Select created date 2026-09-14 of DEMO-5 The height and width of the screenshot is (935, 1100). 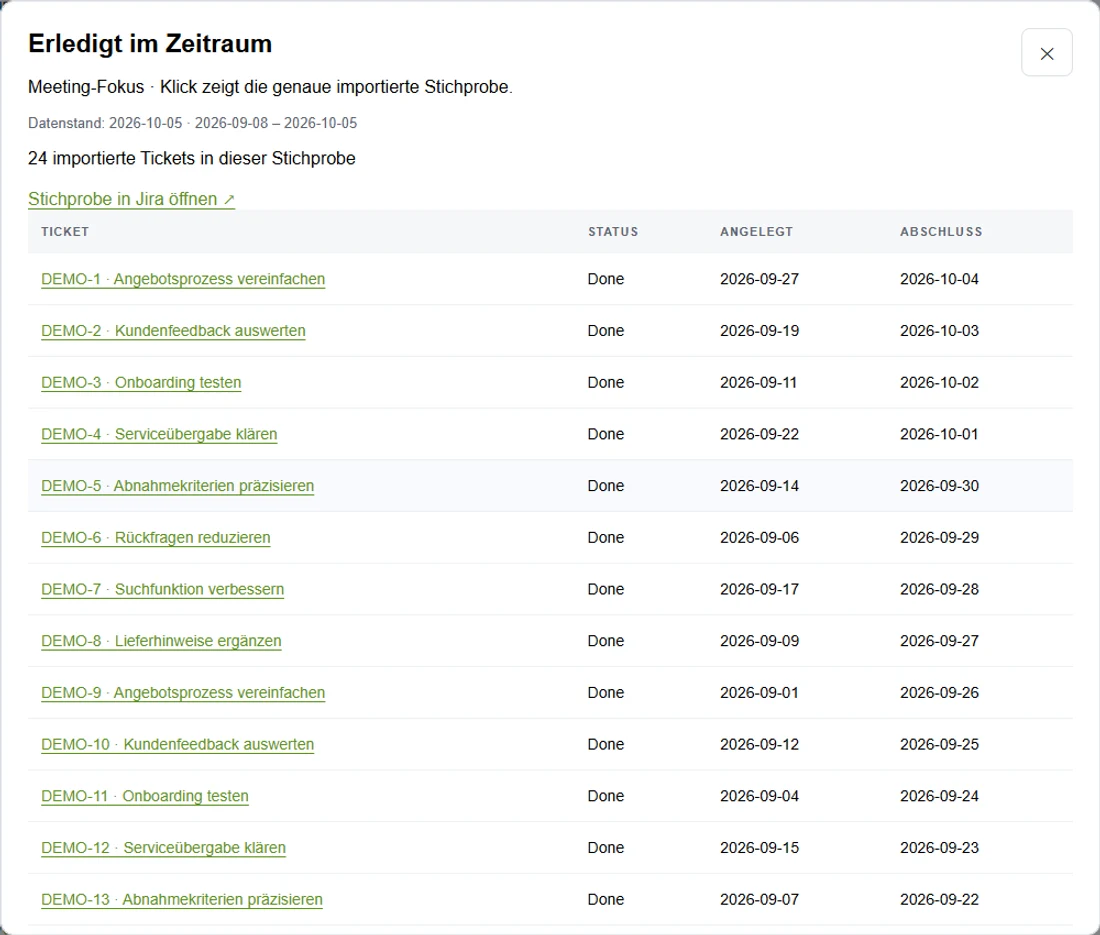pyautogui.click(x=759, y=486)
